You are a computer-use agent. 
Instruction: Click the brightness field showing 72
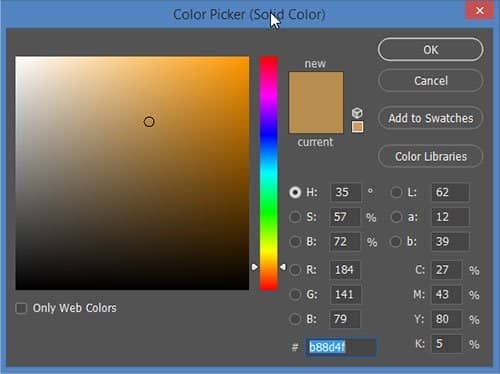click(345, 242)
